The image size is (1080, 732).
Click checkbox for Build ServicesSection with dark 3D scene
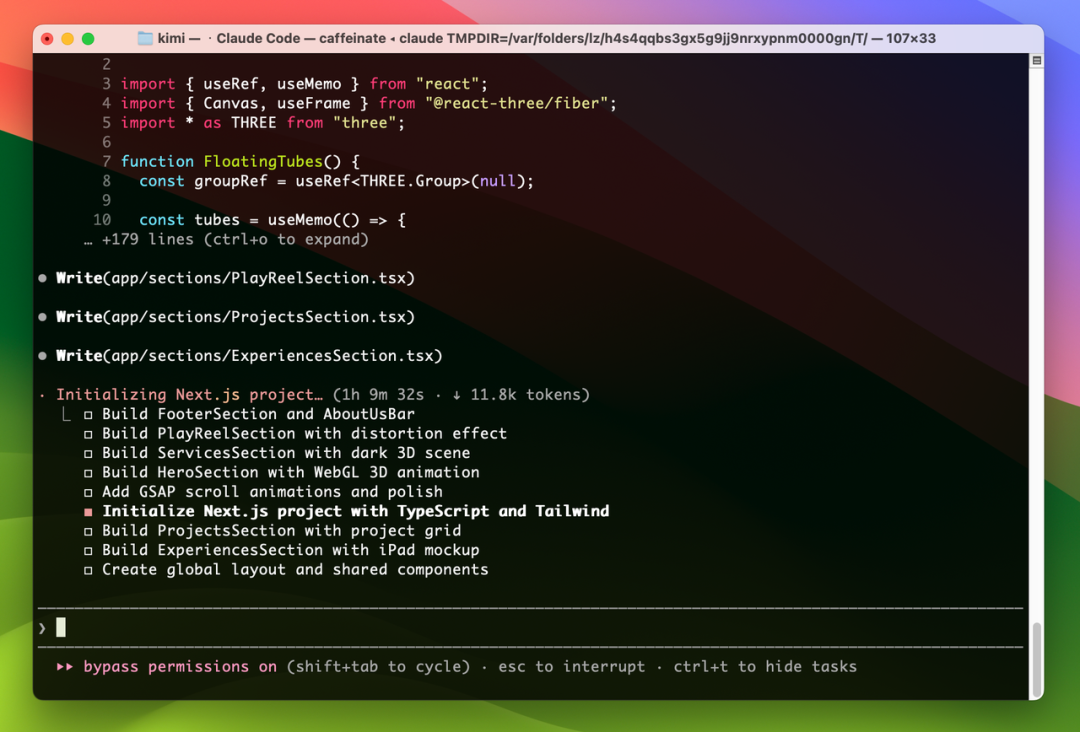[x=88, y=453]
